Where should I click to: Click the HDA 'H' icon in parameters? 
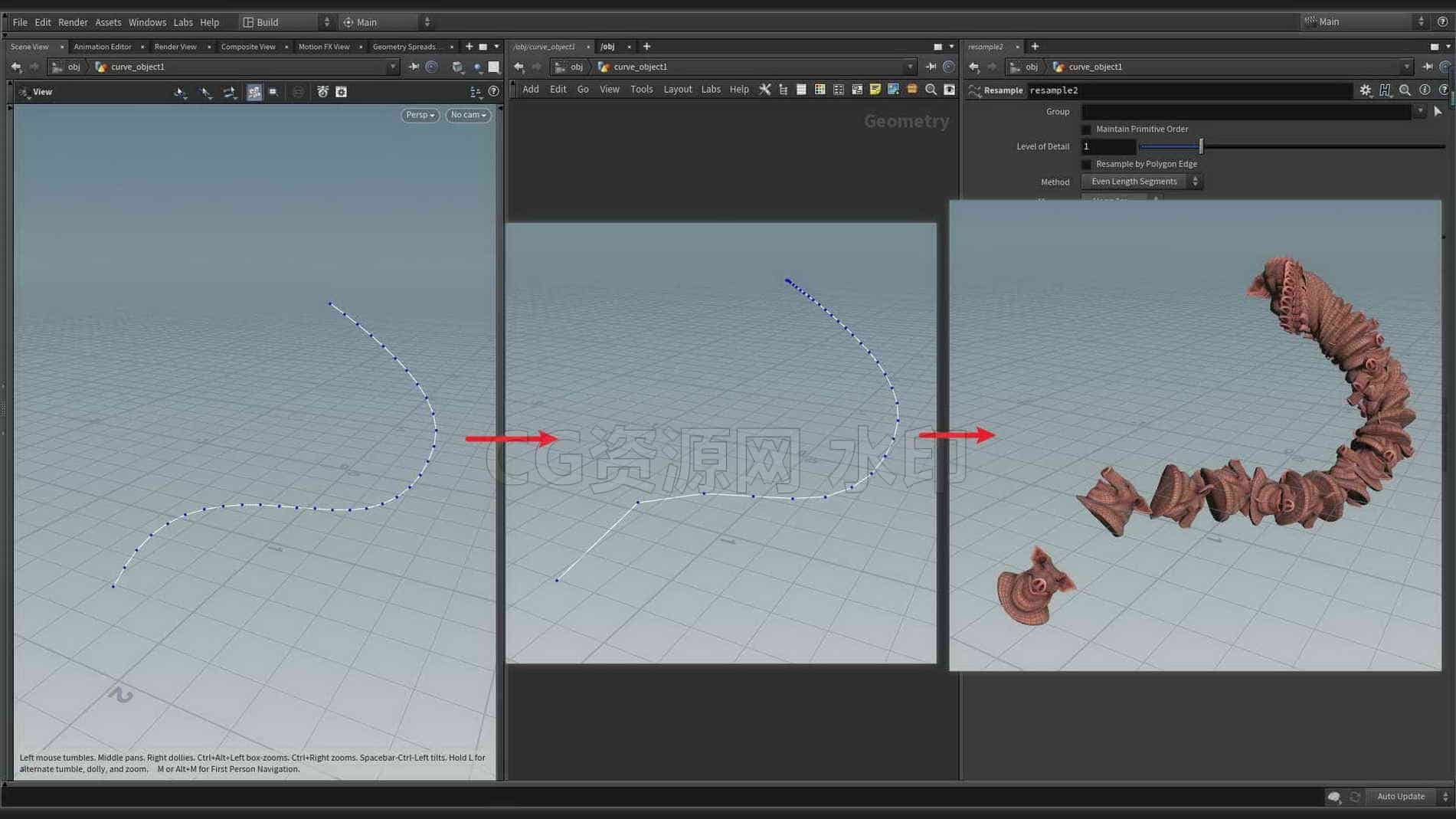1385,90
